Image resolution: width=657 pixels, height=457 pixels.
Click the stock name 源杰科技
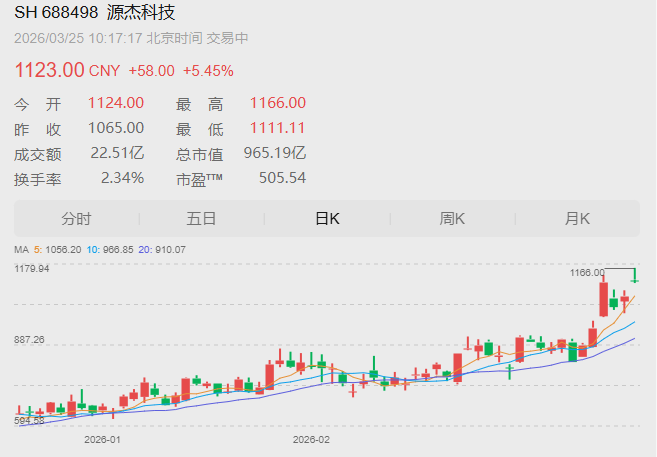[141, 13]
